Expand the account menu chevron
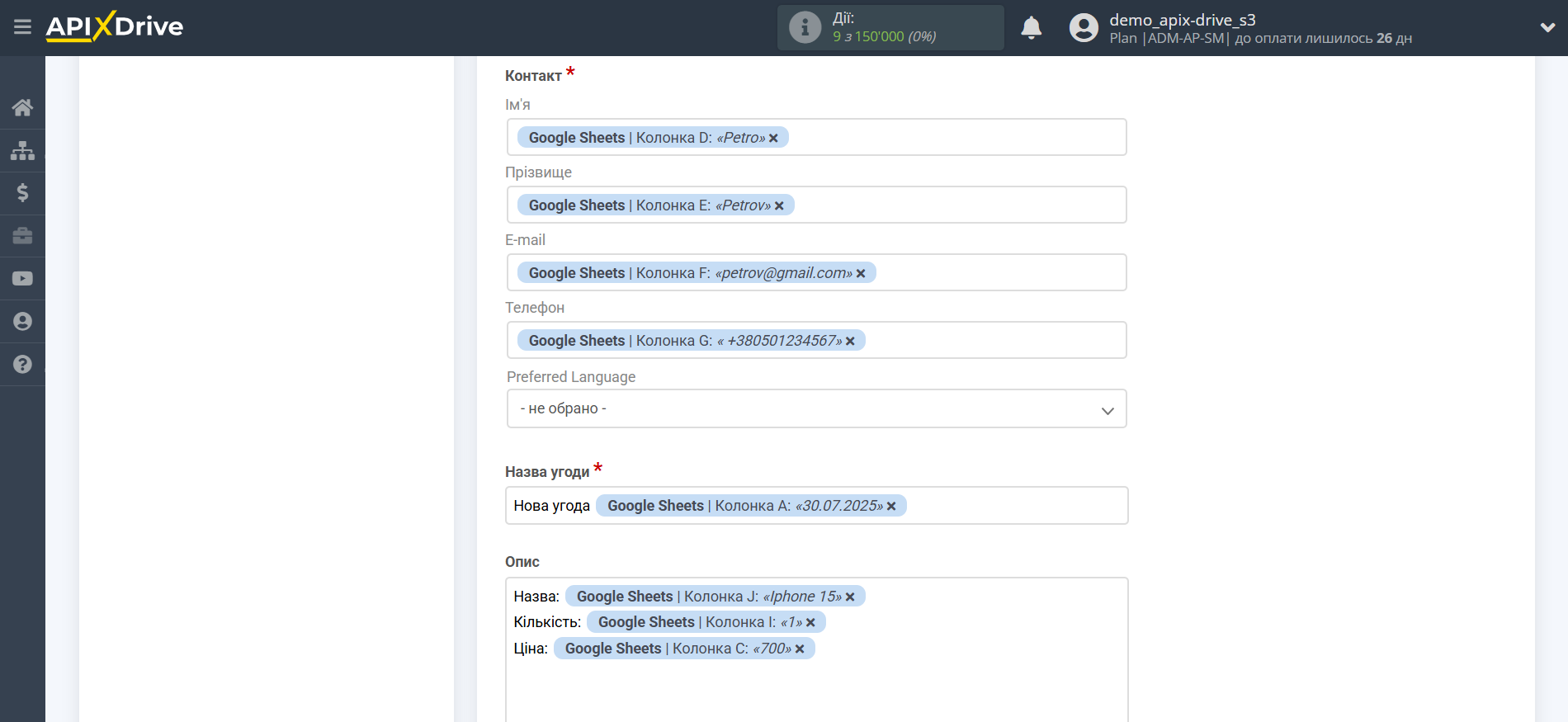 [1547, 27]
